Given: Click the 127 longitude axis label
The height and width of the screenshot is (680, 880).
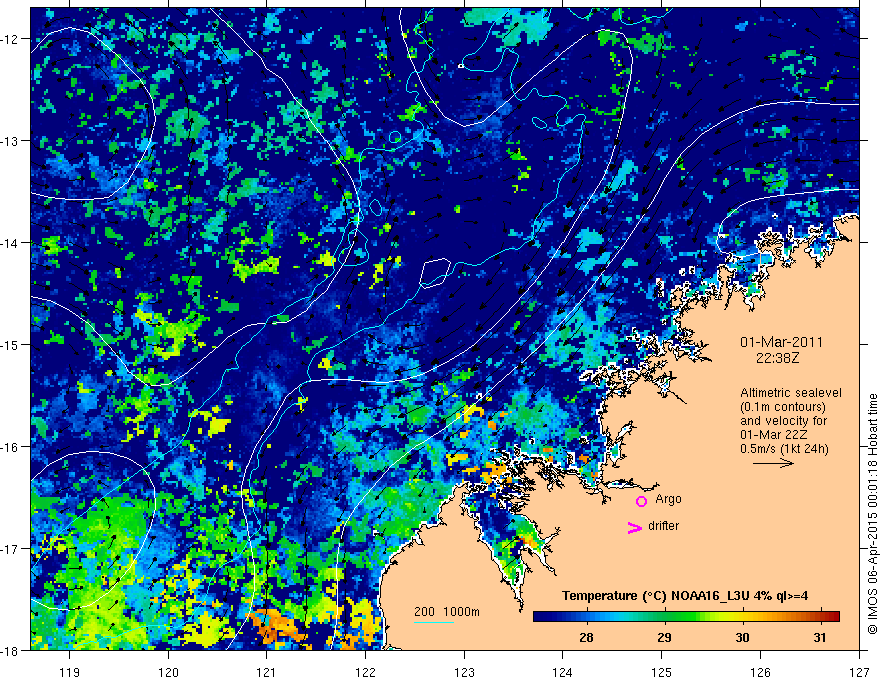Looking at the screenshot, I should (859, 672).
